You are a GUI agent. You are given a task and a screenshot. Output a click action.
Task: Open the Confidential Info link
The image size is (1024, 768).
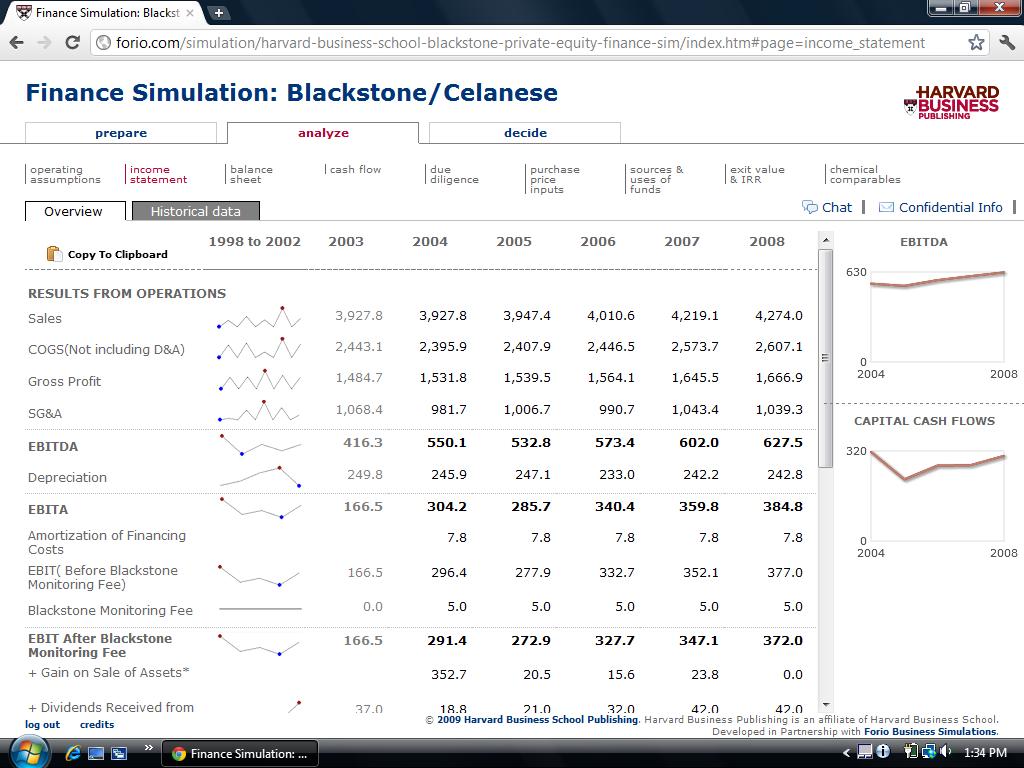950,207
